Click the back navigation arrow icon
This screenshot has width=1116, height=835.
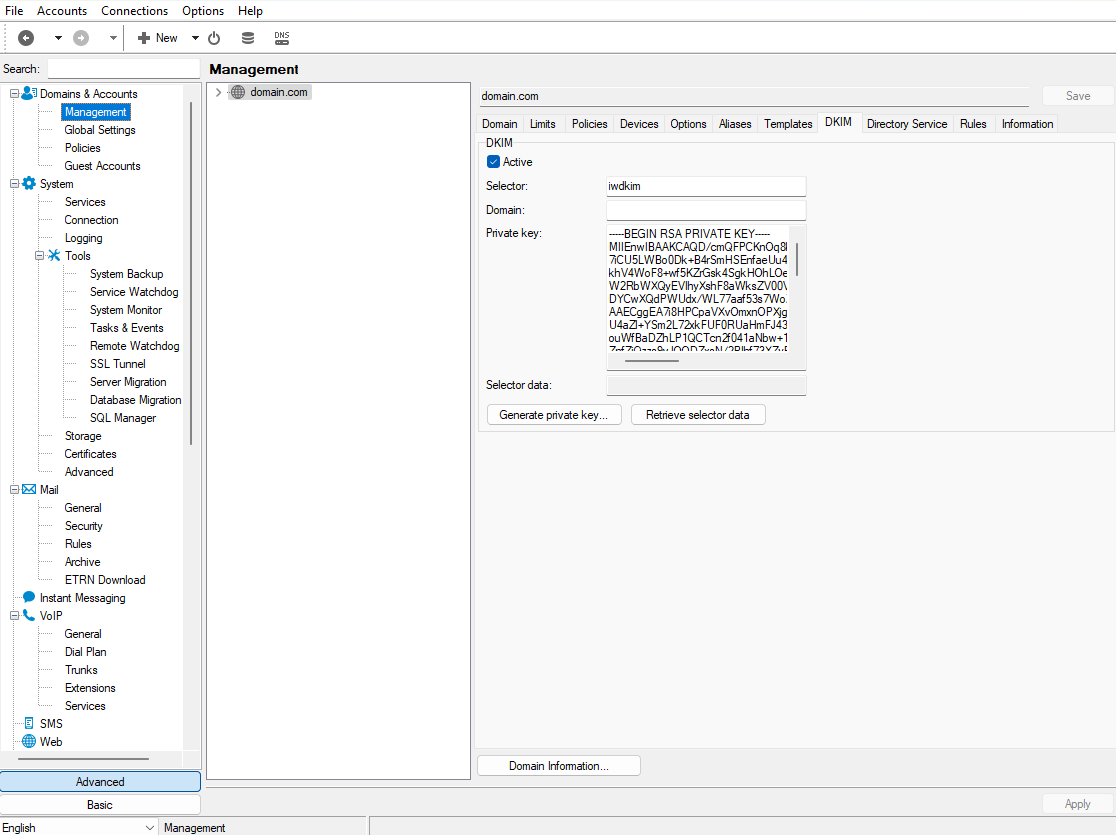tap(26, 38)
